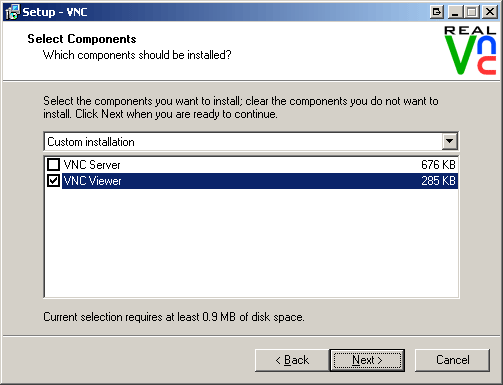Viewport: 503px width, 385px height.
Task: Select the highlighted VNC Viewer row label
Action: click(93, 181)
